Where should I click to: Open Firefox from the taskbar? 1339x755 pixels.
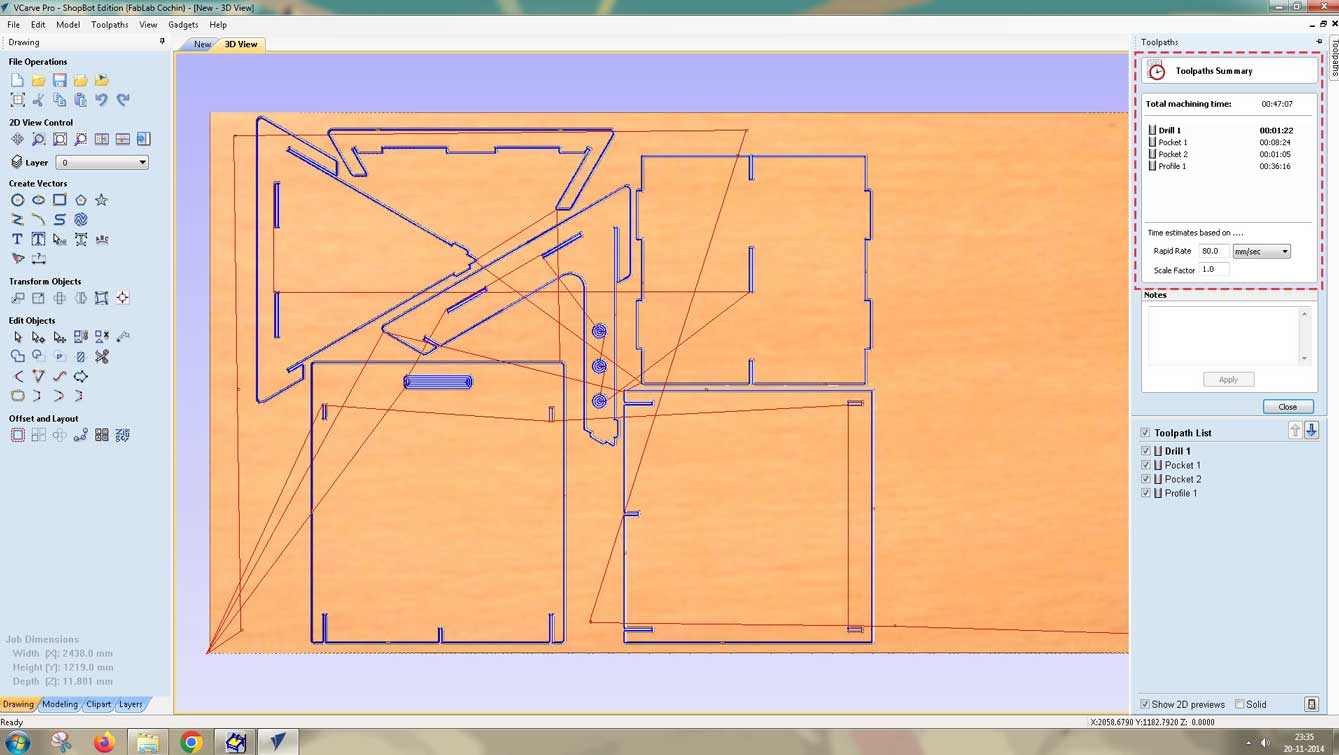[x=104, y=742]
